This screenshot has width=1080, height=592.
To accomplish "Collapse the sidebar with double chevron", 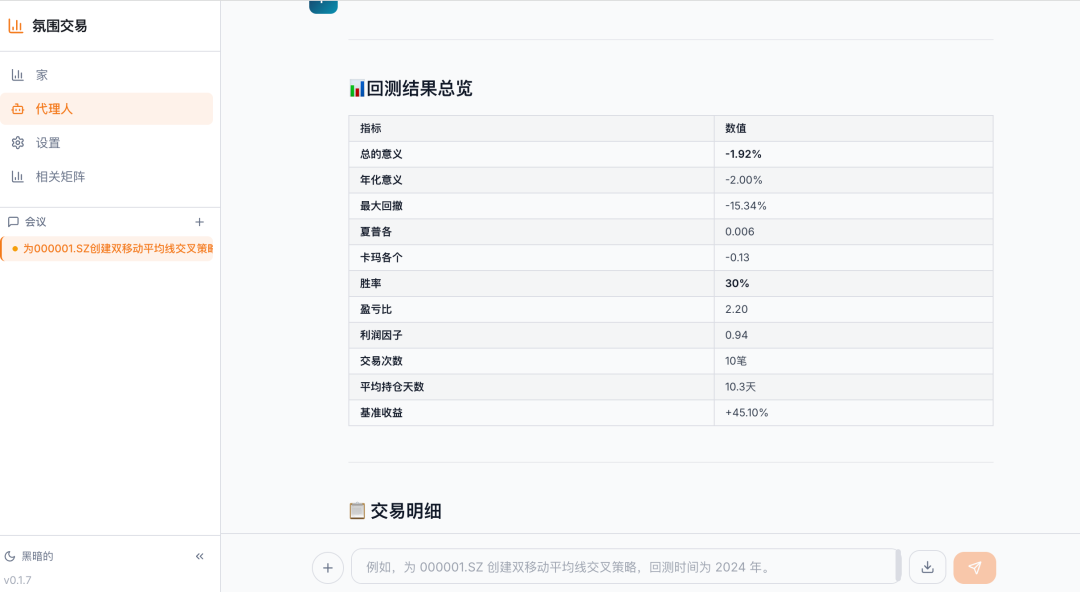I will (199, 556).
